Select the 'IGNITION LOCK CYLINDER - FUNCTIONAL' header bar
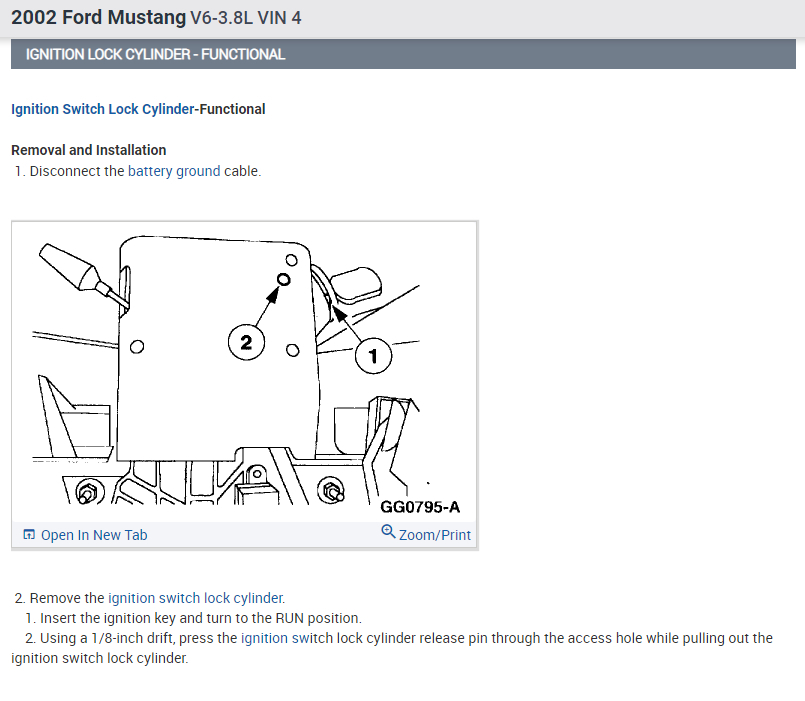This screenshot has width=805, height=701. 404,54
